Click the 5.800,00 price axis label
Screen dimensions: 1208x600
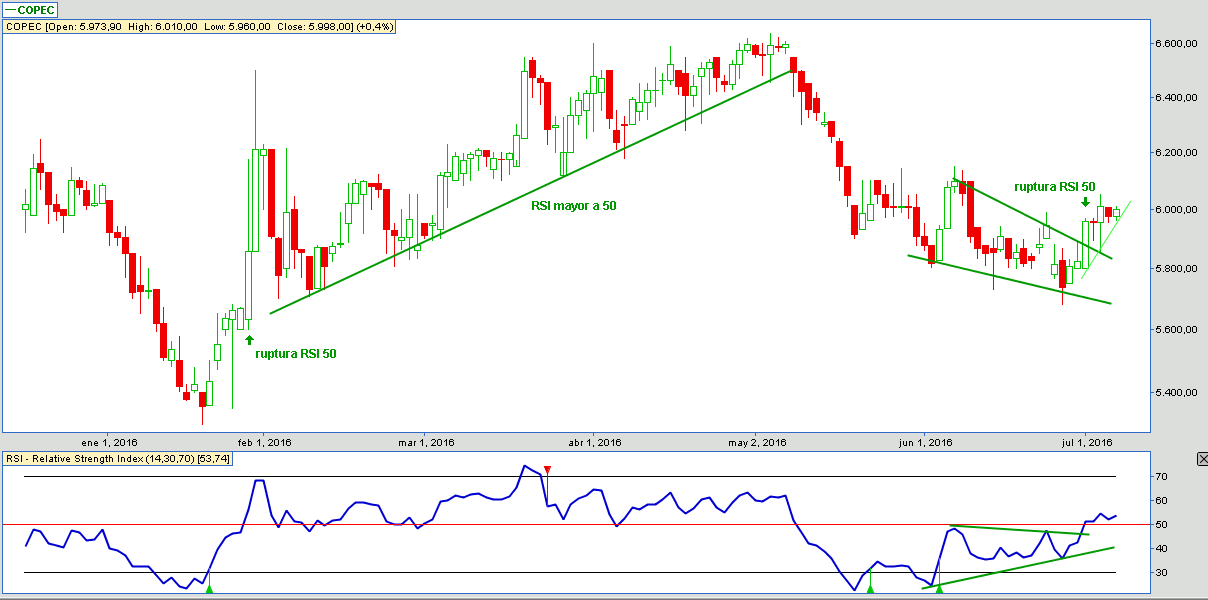1176,269
